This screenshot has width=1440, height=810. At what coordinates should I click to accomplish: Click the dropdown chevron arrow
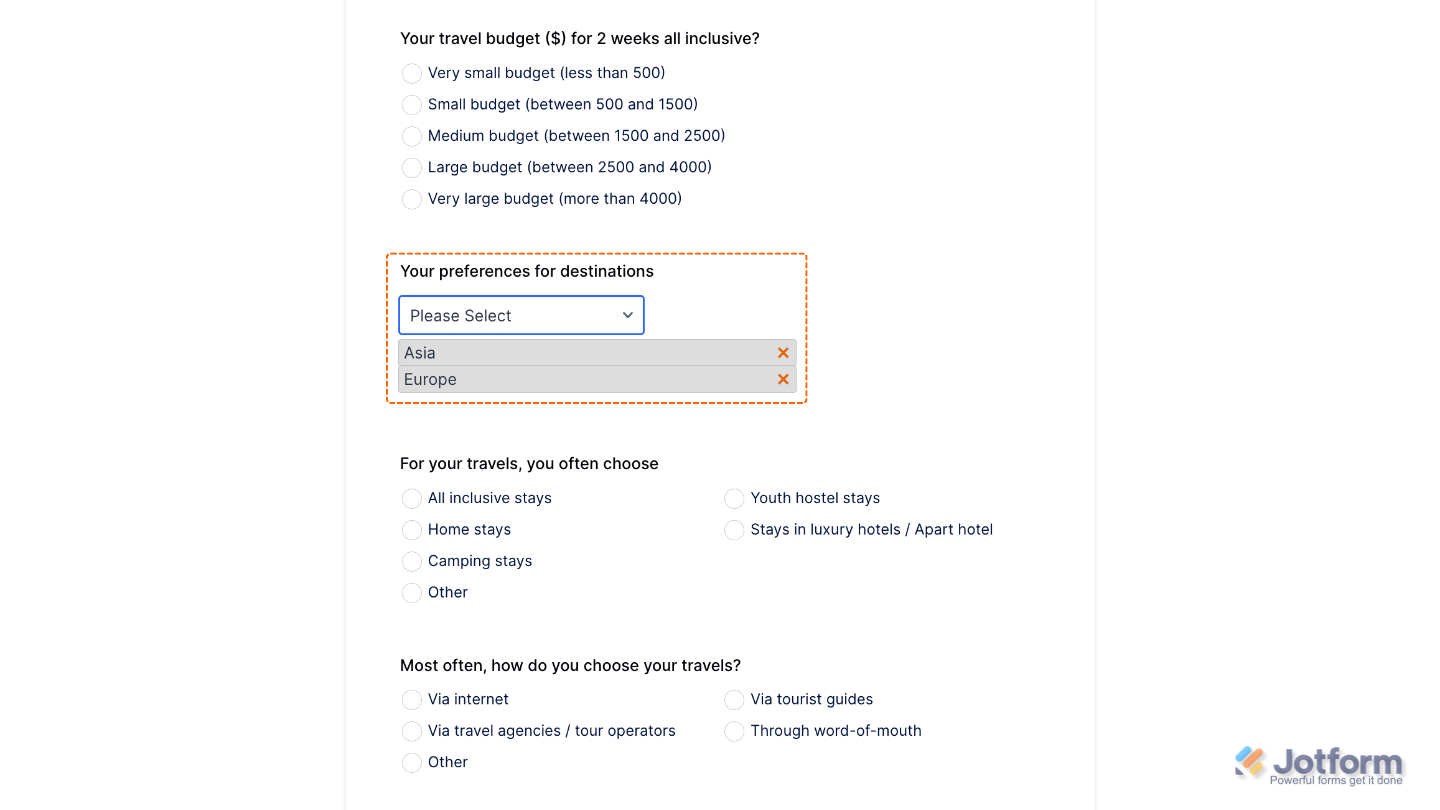tap(628, 315)
